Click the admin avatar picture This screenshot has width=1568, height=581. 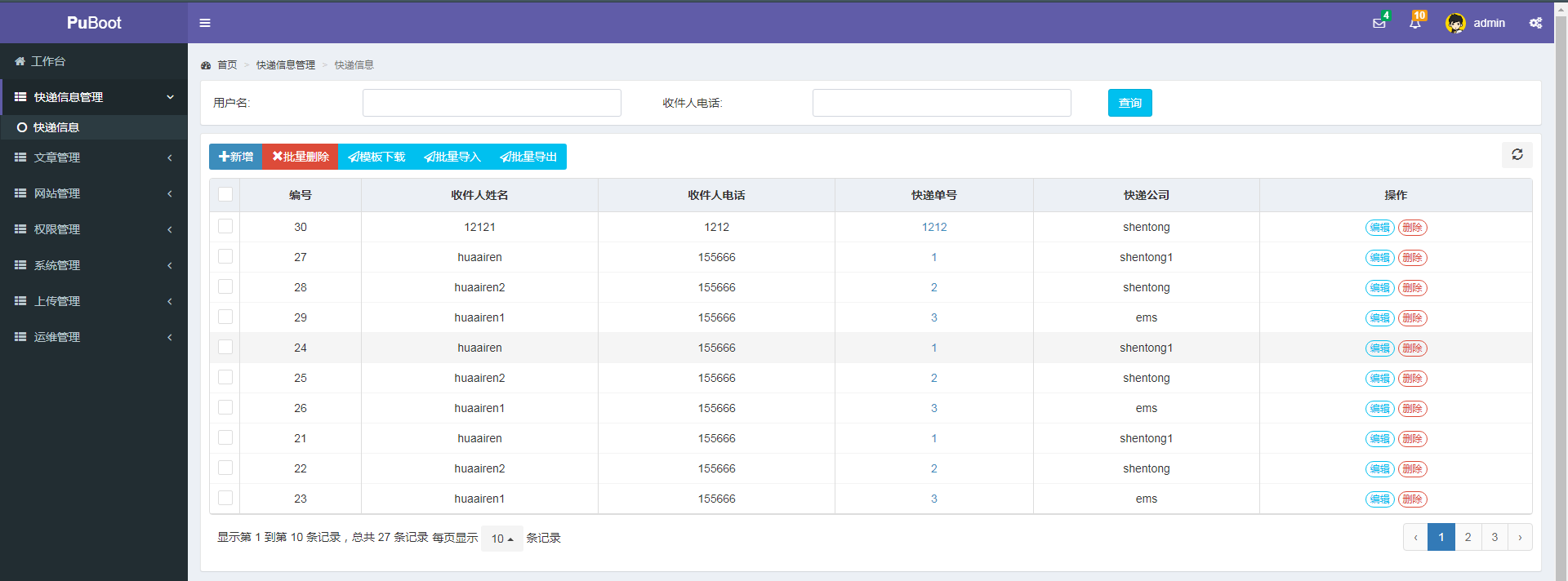(x=1455, y=23)
